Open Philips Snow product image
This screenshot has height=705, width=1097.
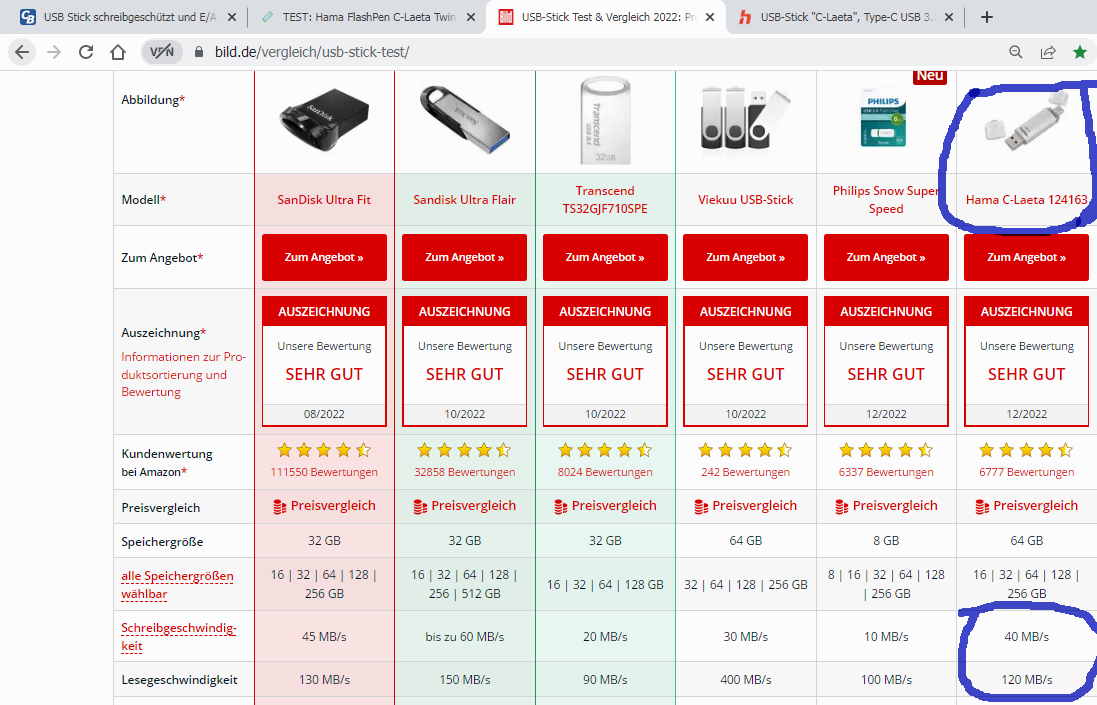click(x=884, y=117)
